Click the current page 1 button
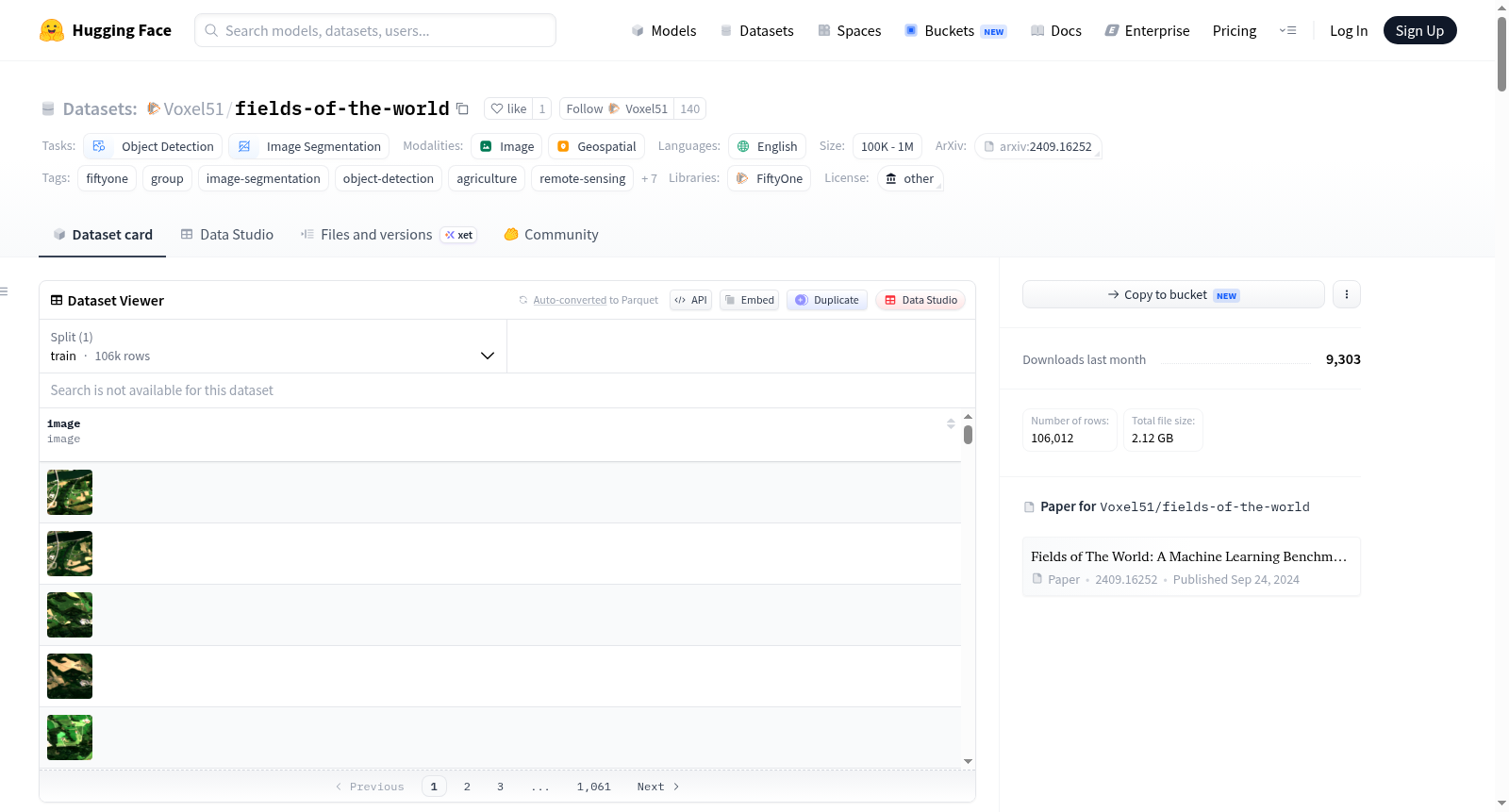The width and height of the screenshot is (1509, 812). click(434, 787)
